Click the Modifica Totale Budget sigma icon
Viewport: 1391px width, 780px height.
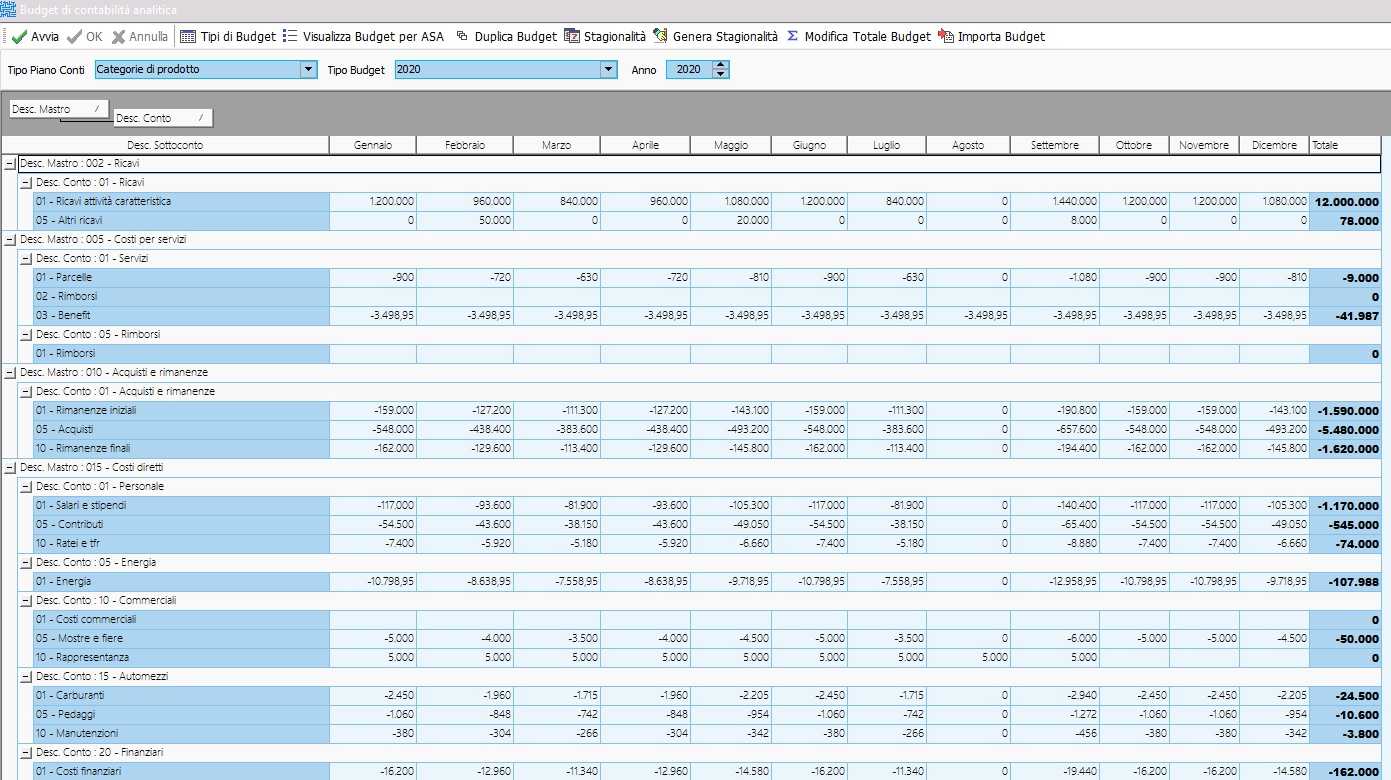(x=793, y=36)
